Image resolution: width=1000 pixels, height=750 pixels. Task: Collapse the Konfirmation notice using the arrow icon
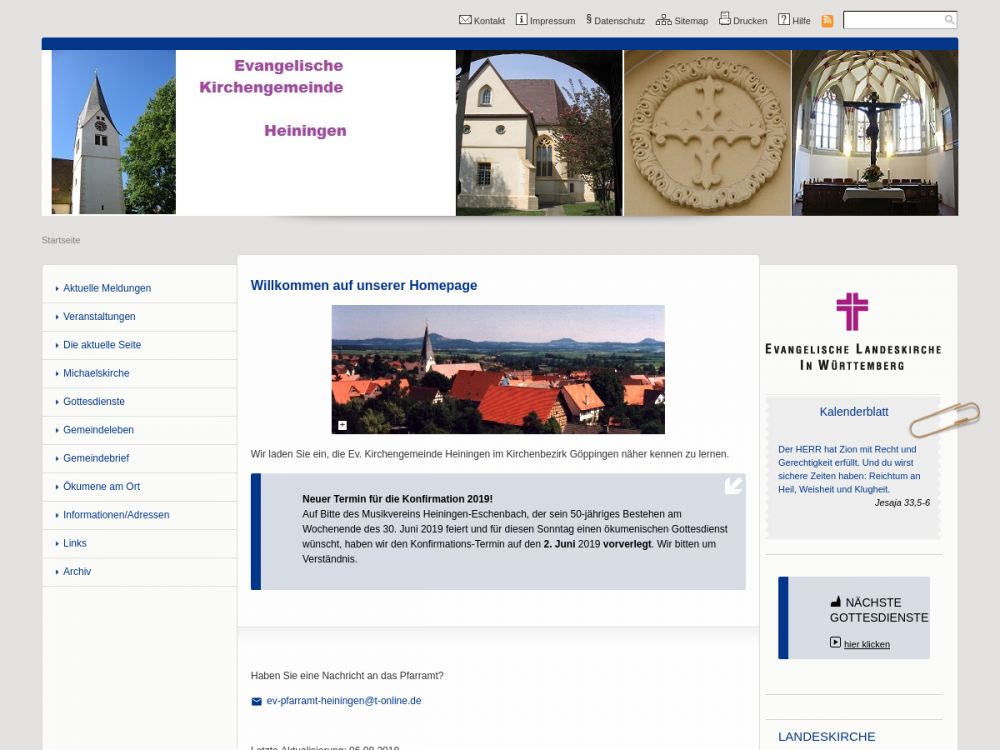pos(733,486)
